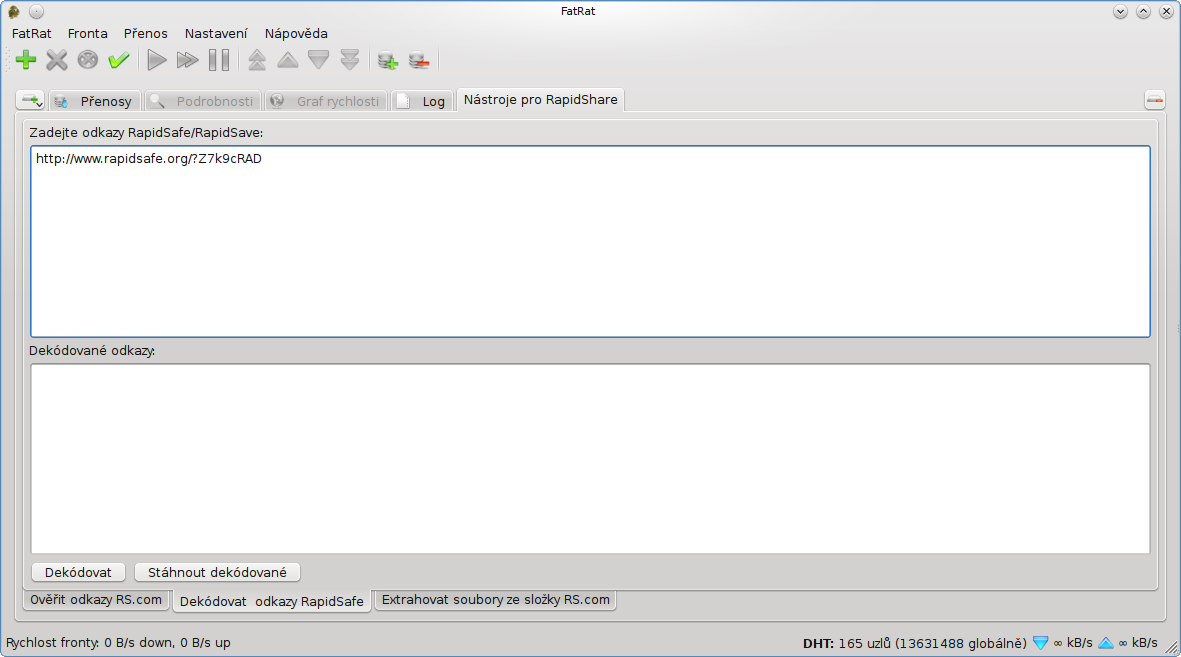1181x657 pixels.
Task: Open the Nastavení menu
Action: tap(216, 33)
